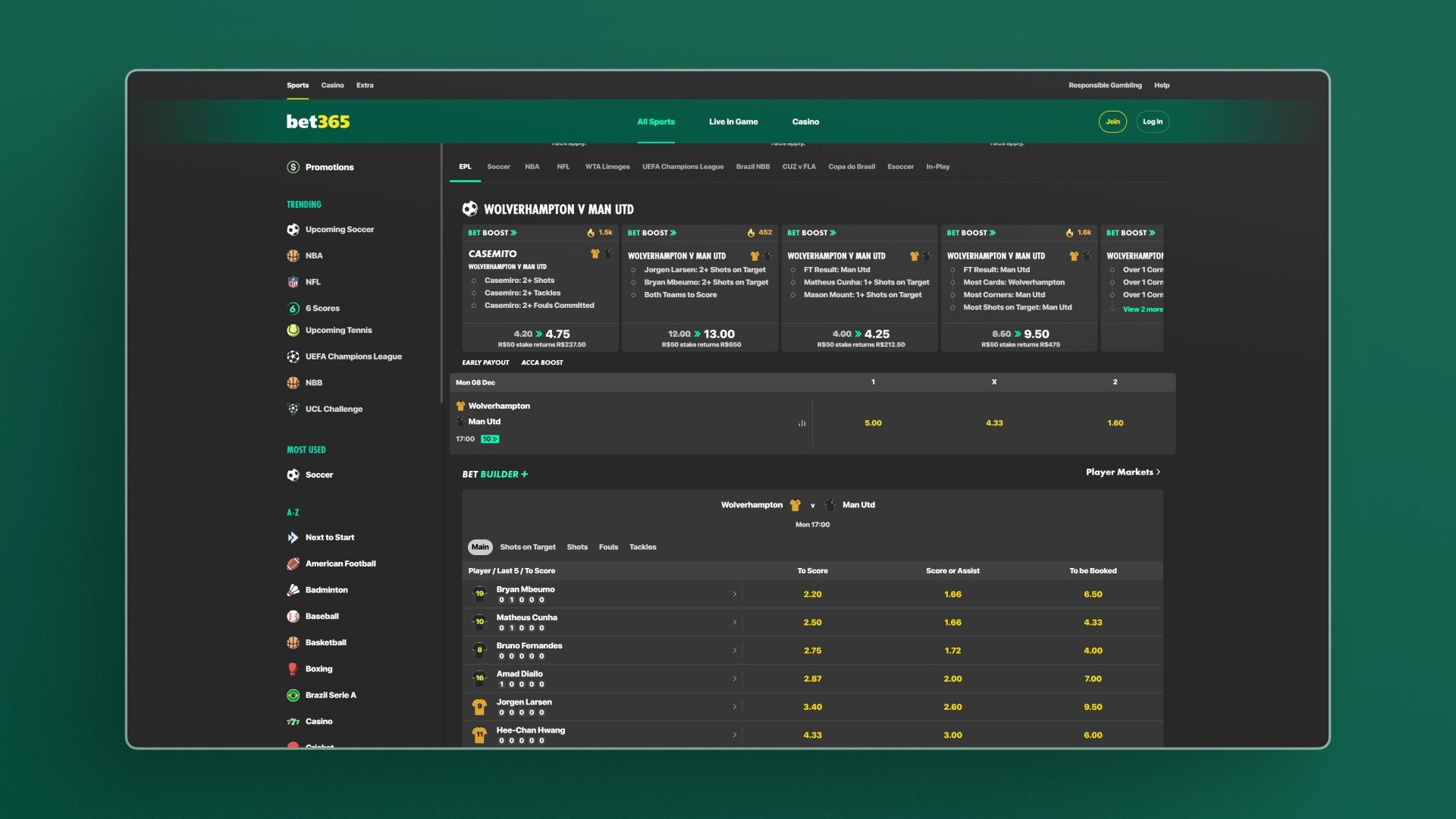Expand Bryan Mbeumo's player markets chevron

733,594
